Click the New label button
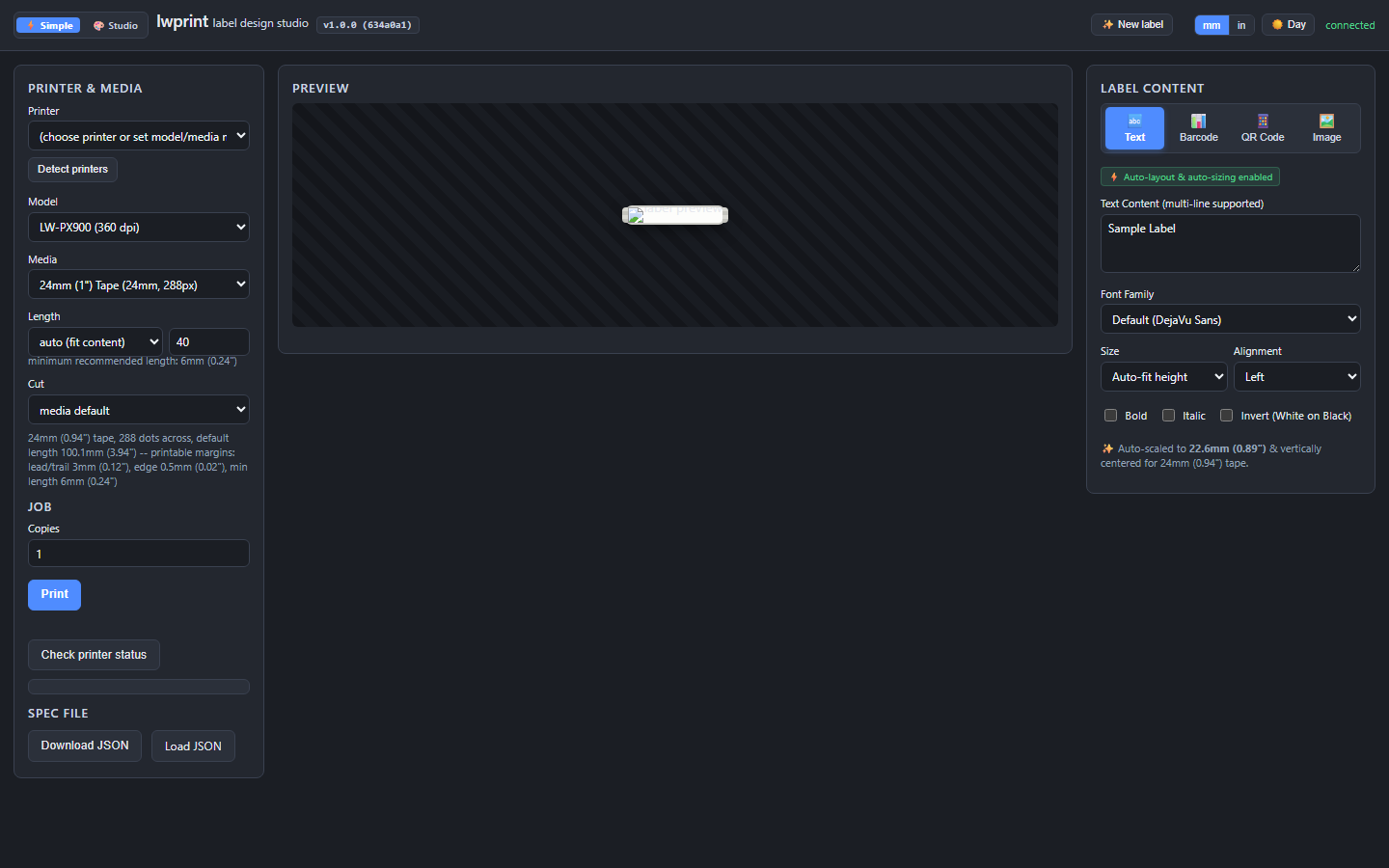 [x=1131, y=25]
